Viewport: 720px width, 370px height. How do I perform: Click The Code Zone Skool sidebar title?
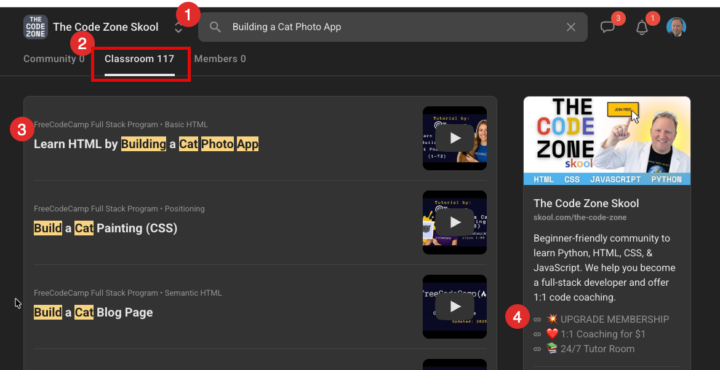pos(586,203)
